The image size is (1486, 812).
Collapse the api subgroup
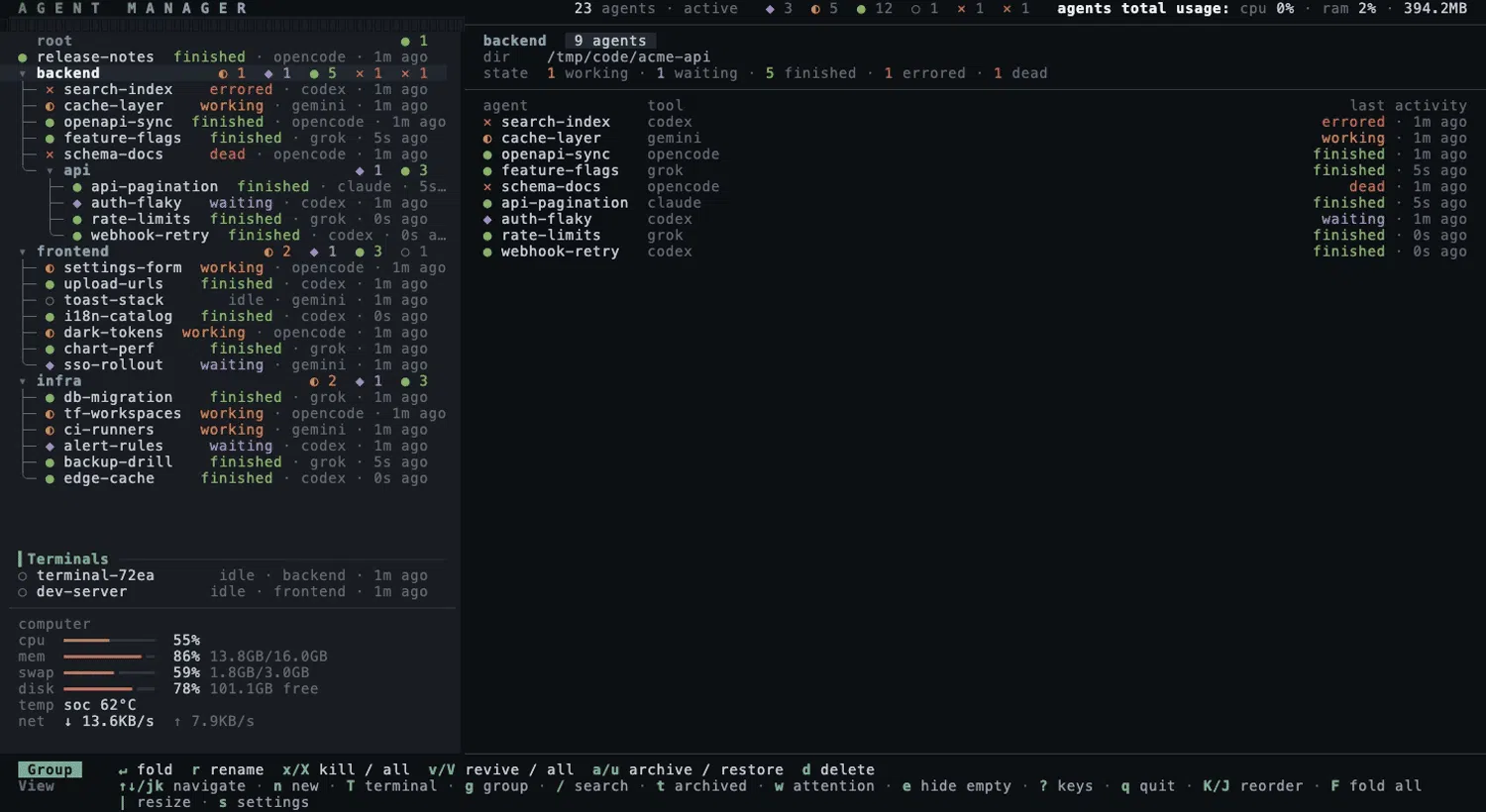click(50, 170)
